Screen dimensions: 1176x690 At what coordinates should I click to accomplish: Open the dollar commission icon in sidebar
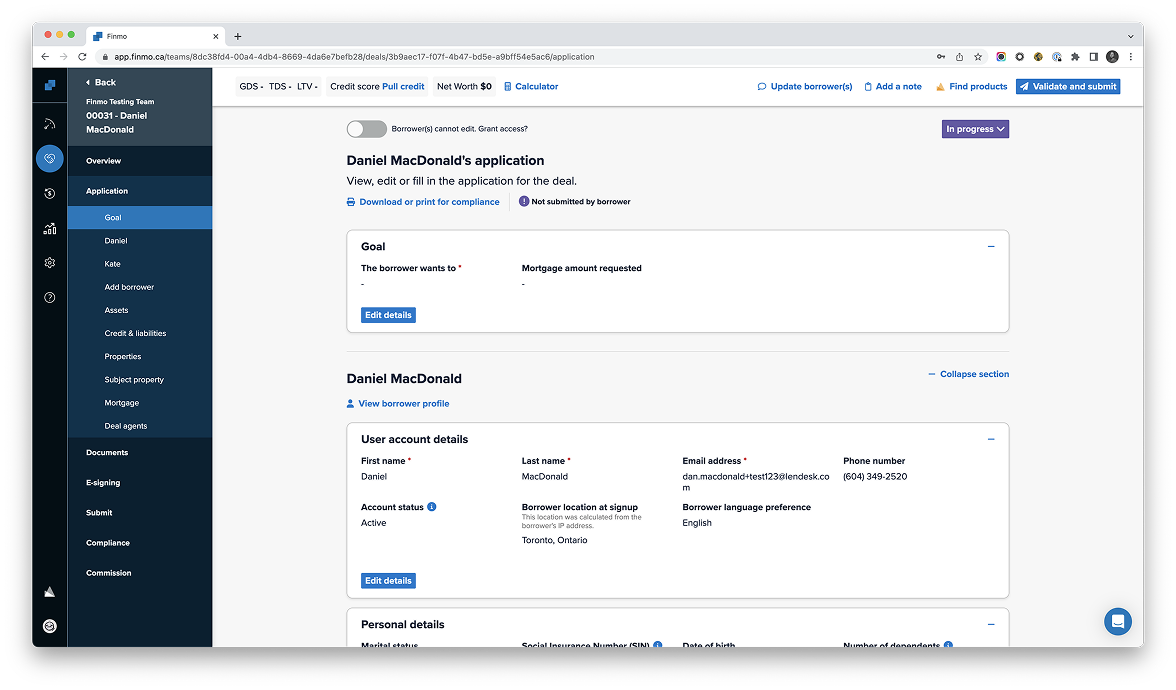(x=50, y=194)
